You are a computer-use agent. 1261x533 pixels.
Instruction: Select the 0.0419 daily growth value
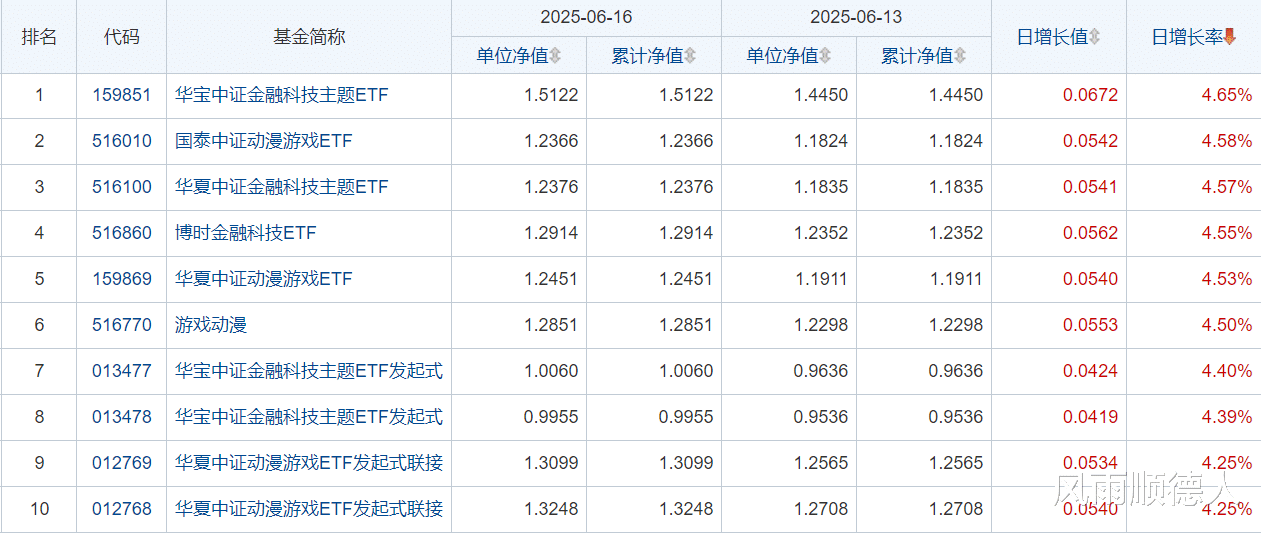1091,417
